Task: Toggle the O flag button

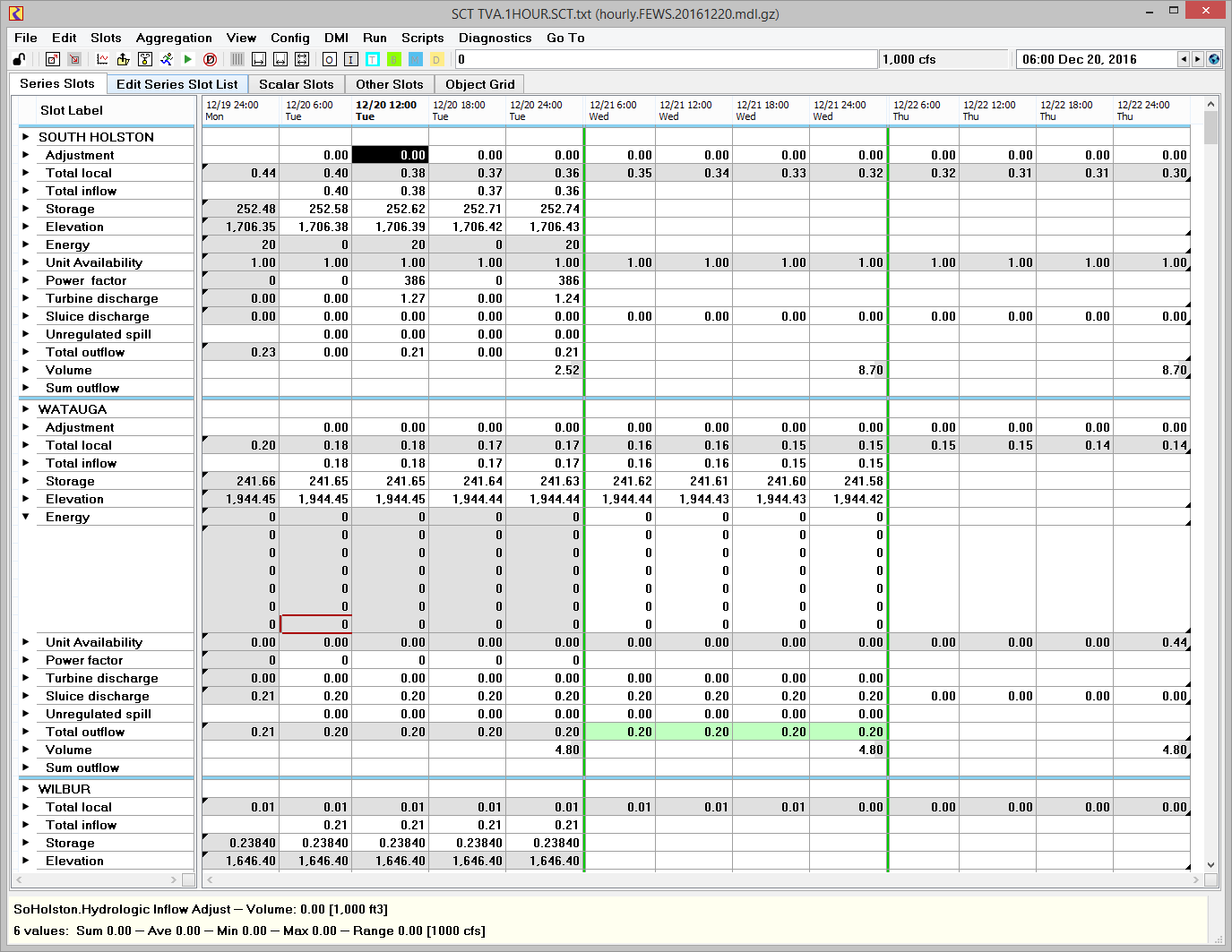Action: (330, 59)
